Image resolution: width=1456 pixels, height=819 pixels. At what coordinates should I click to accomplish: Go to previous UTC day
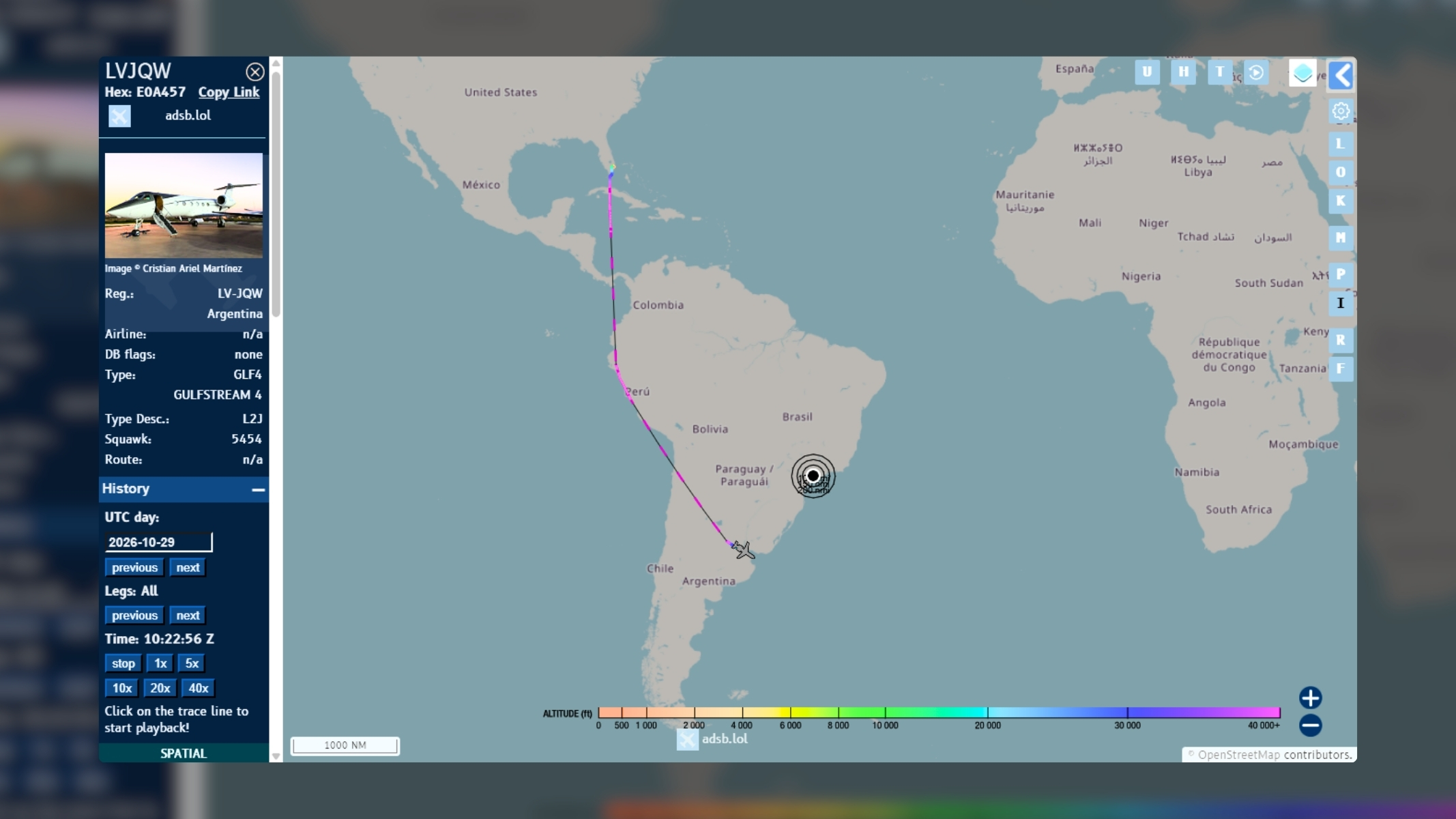click(134, 568)
